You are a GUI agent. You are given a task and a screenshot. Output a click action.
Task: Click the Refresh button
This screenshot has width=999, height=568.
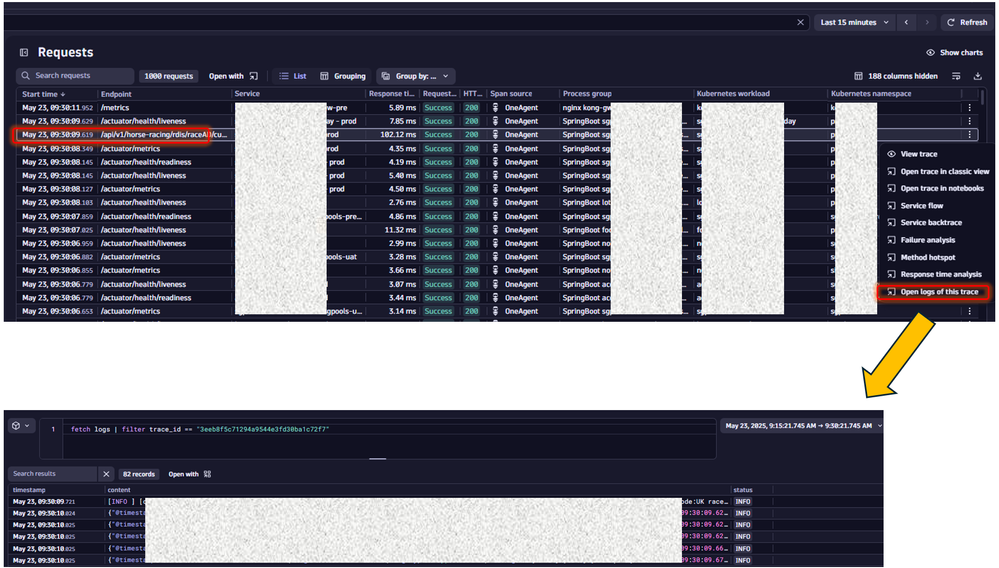pyautogui.click(x=967, y=22)
